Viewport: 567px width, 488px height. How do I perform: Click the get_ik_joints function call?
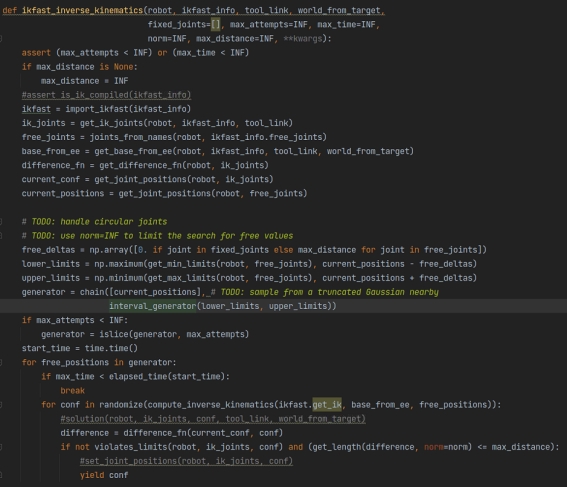click(x=111, y=123)
